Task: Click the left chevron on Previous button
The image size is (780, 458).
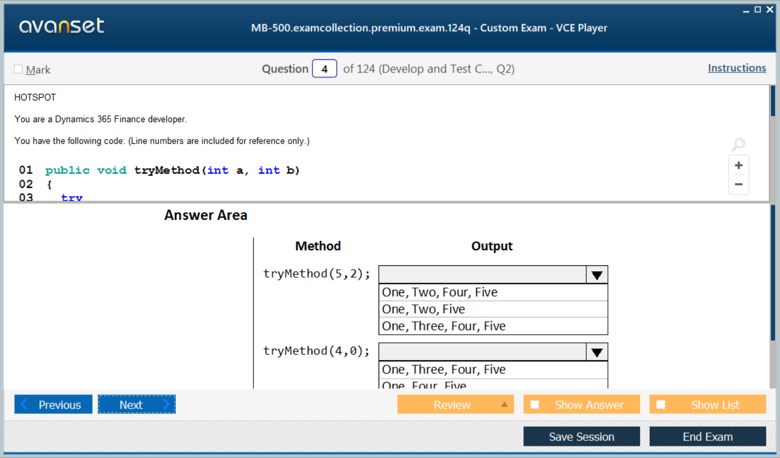Action: (24, 404)
